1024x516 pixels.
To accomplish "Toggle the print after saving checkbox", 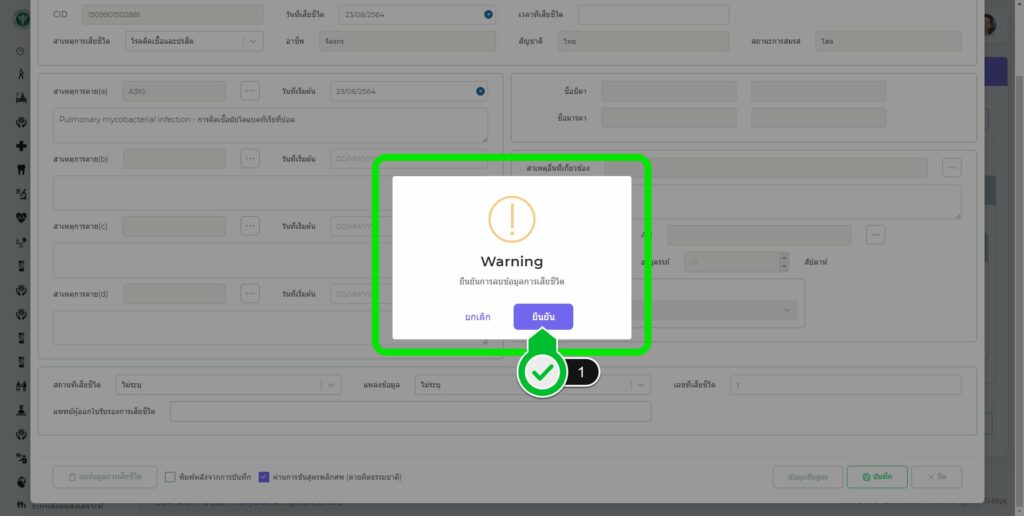I will (171, 477).
